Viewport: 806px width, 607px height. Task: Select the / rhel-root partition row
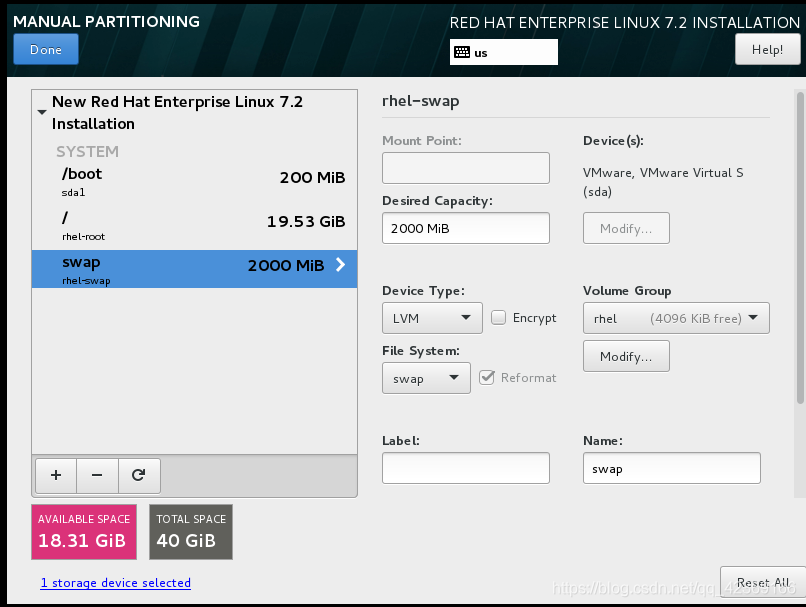point(194,226)
